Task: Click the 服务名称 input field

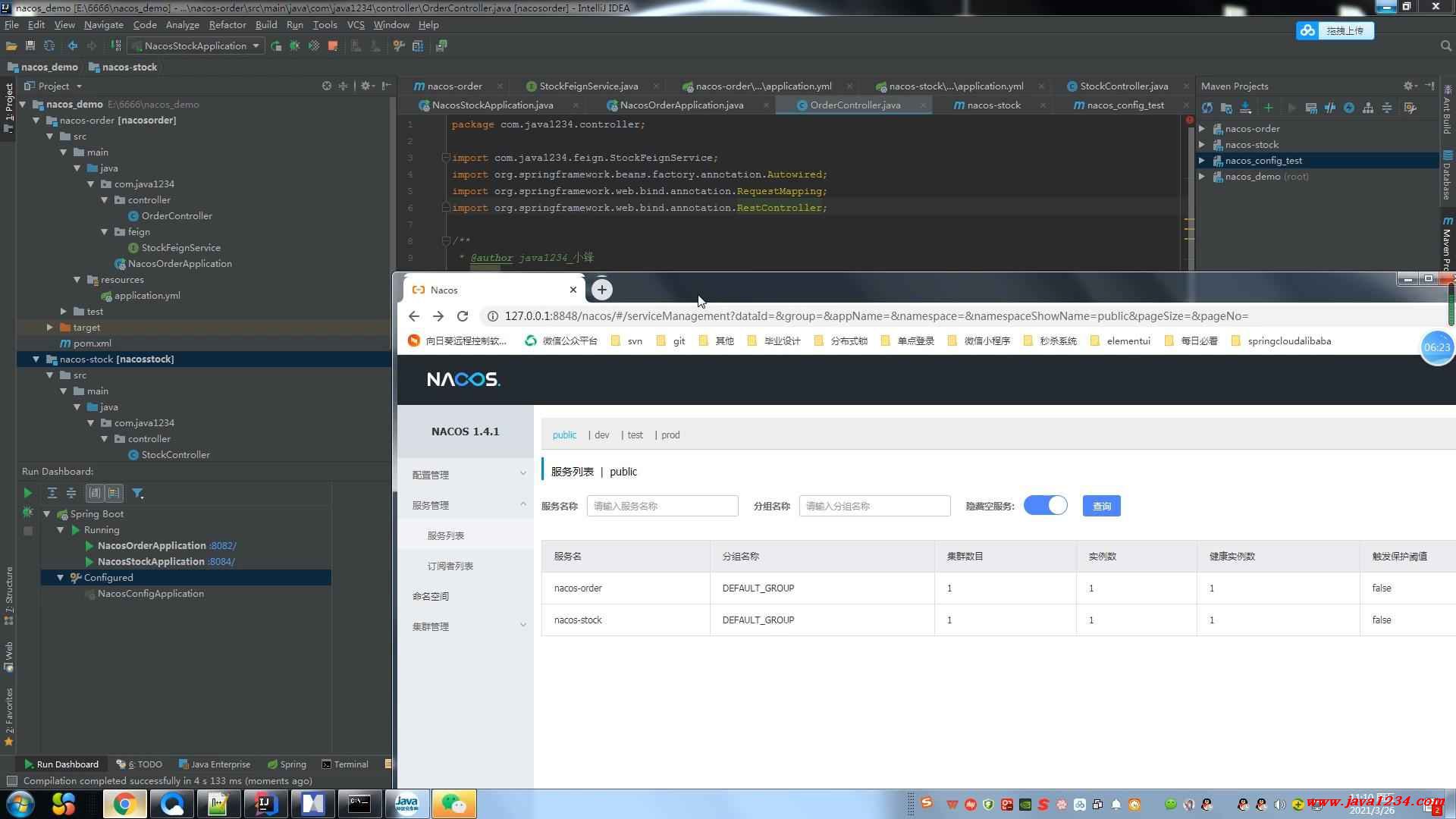Action: 662,506
